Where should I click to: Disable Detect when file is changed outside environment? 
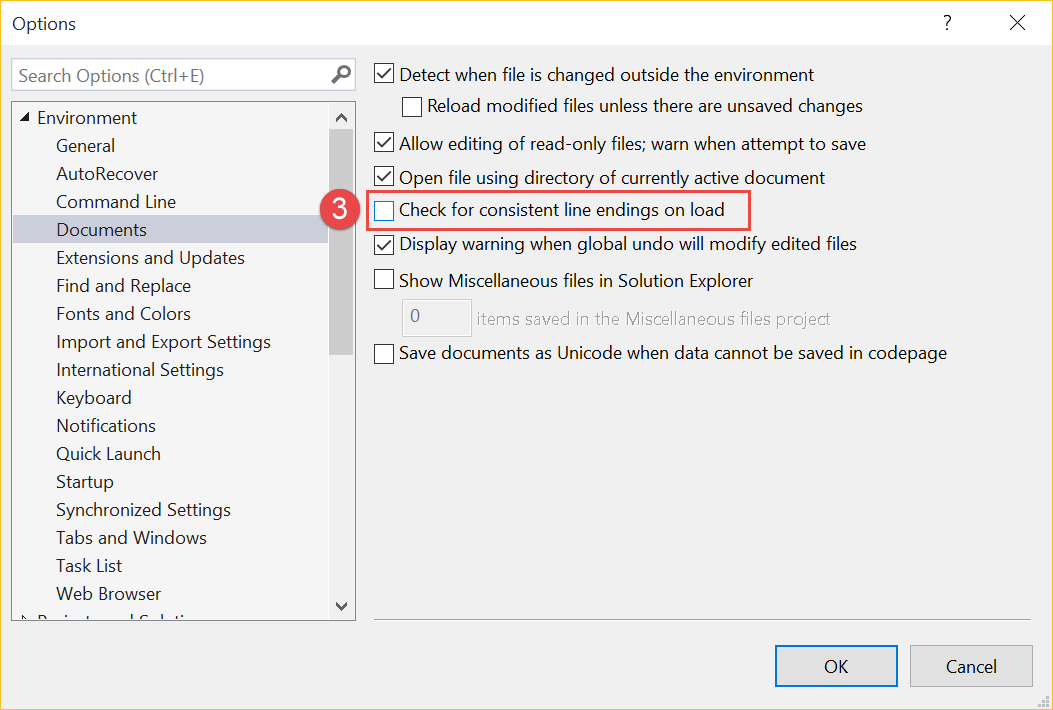383,73
